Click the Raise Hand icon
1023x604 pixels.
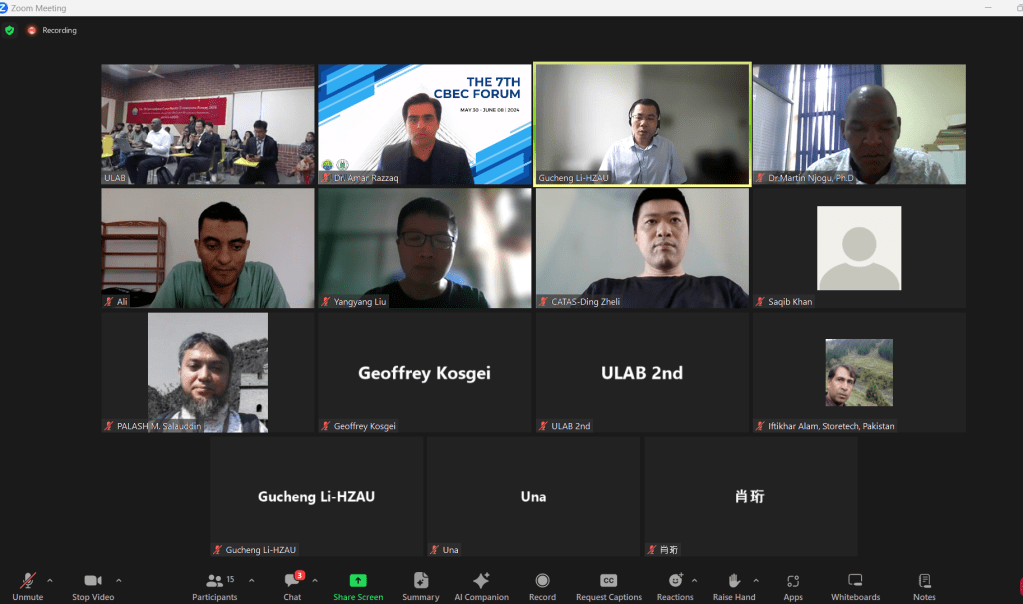pyautogui.click(x=734, y=580)
